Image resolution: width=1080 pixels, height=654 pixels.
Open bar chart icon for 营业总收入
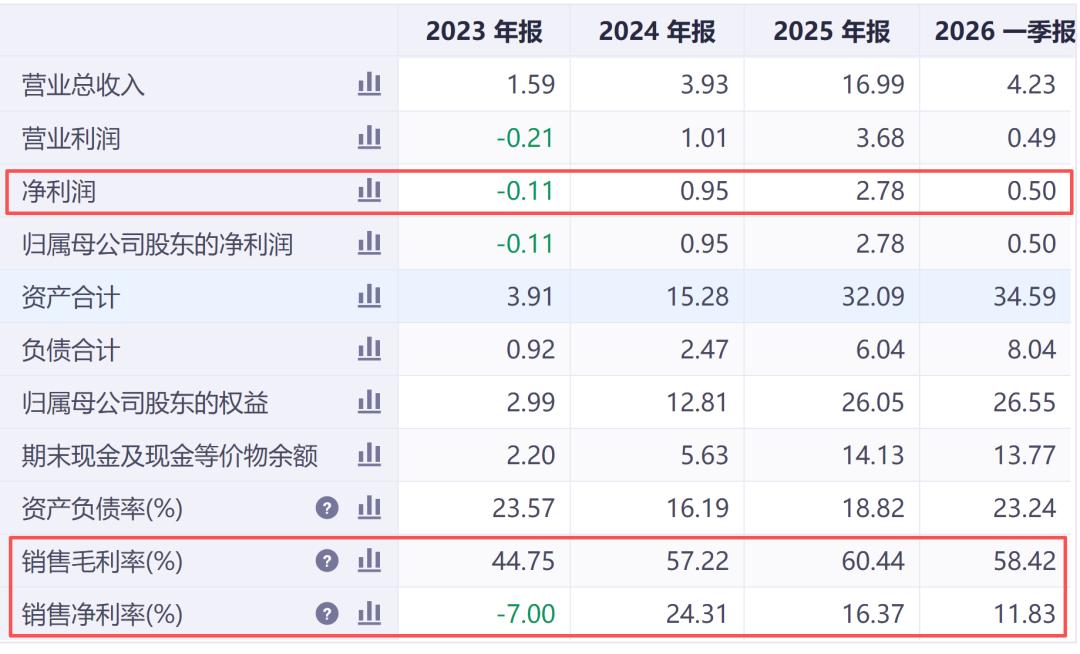(369, 84)
